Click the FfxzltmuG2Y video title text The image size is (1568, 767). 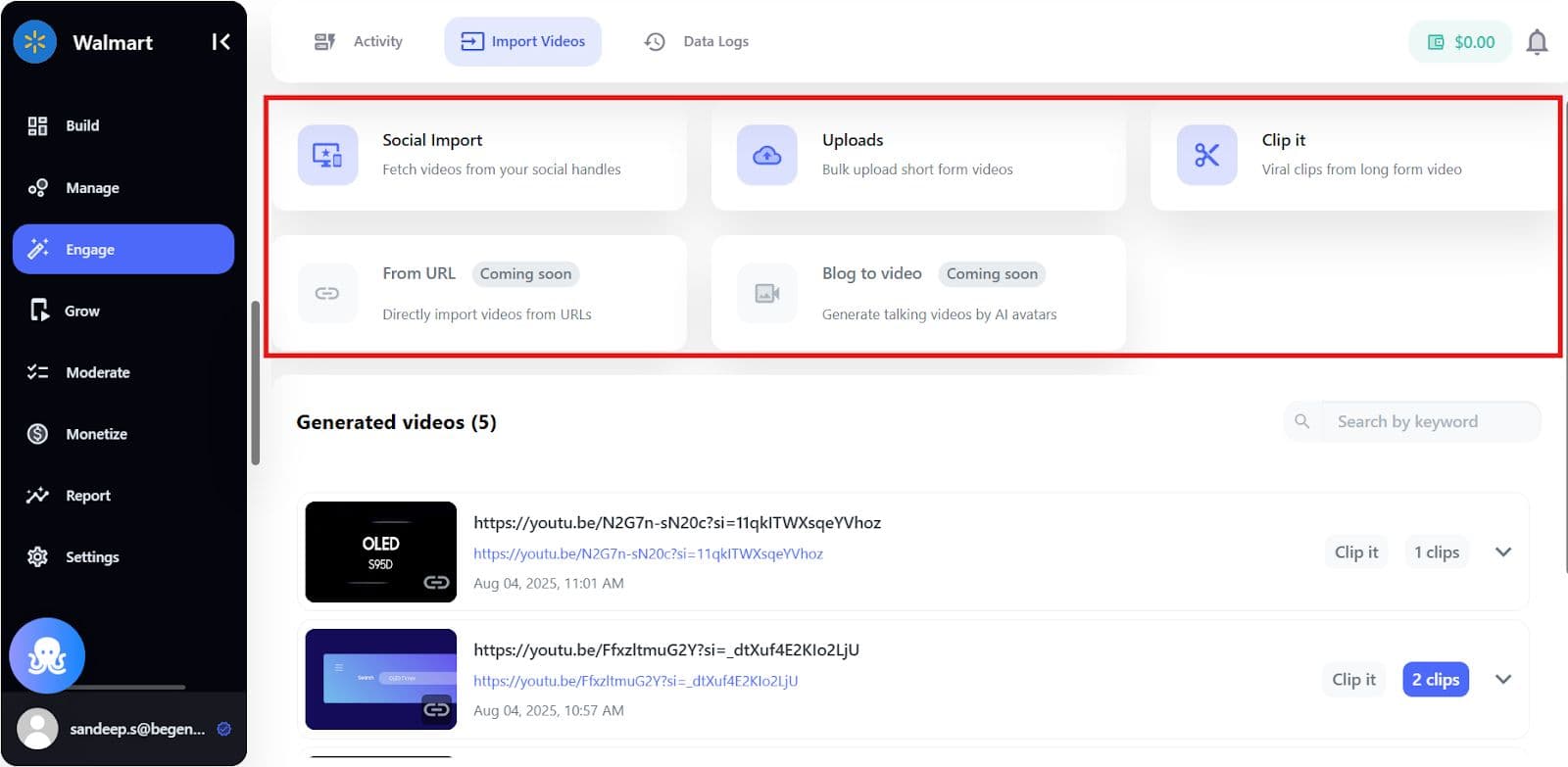tap(666, 649)
